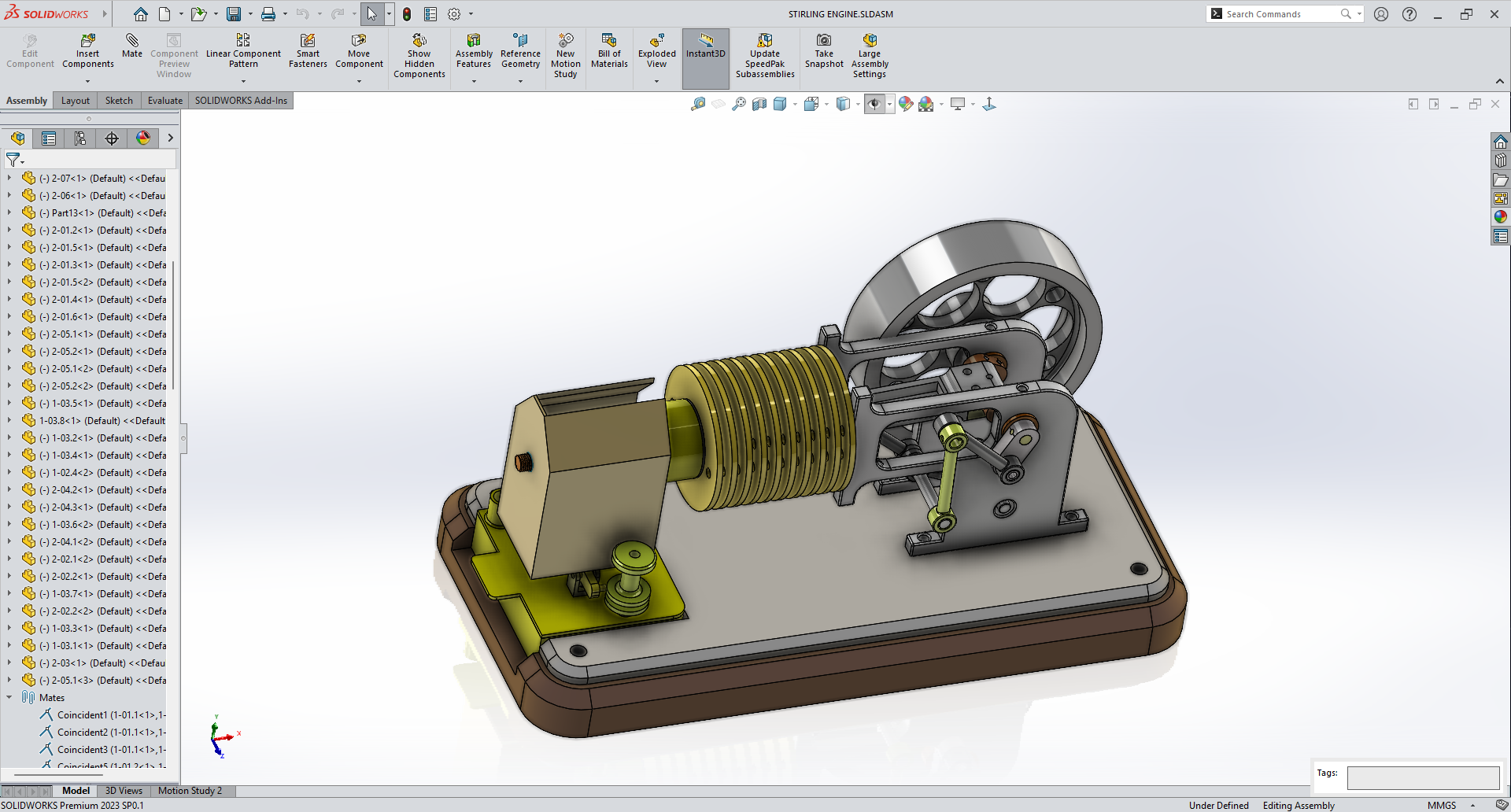
Task: Click Show Hidden Components
Action: tap(419, 56)
